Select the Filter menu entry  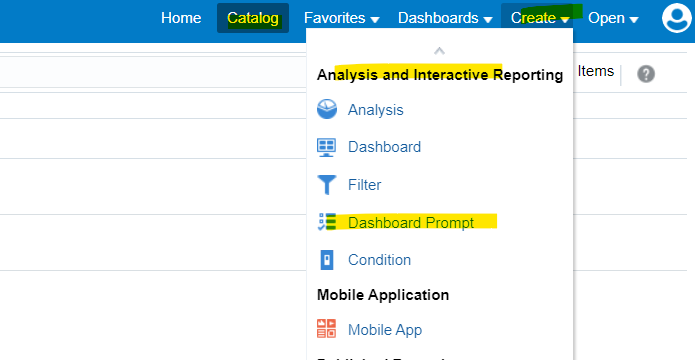(x=364, y=185)
